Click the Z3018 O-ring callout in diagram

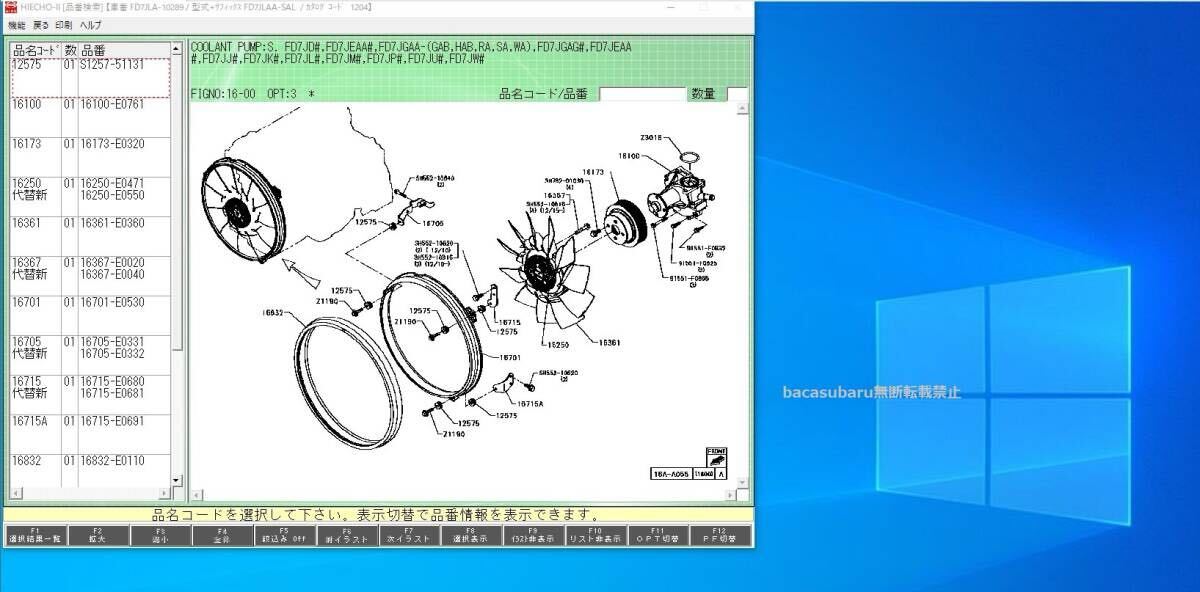click(x=652, y=137)
